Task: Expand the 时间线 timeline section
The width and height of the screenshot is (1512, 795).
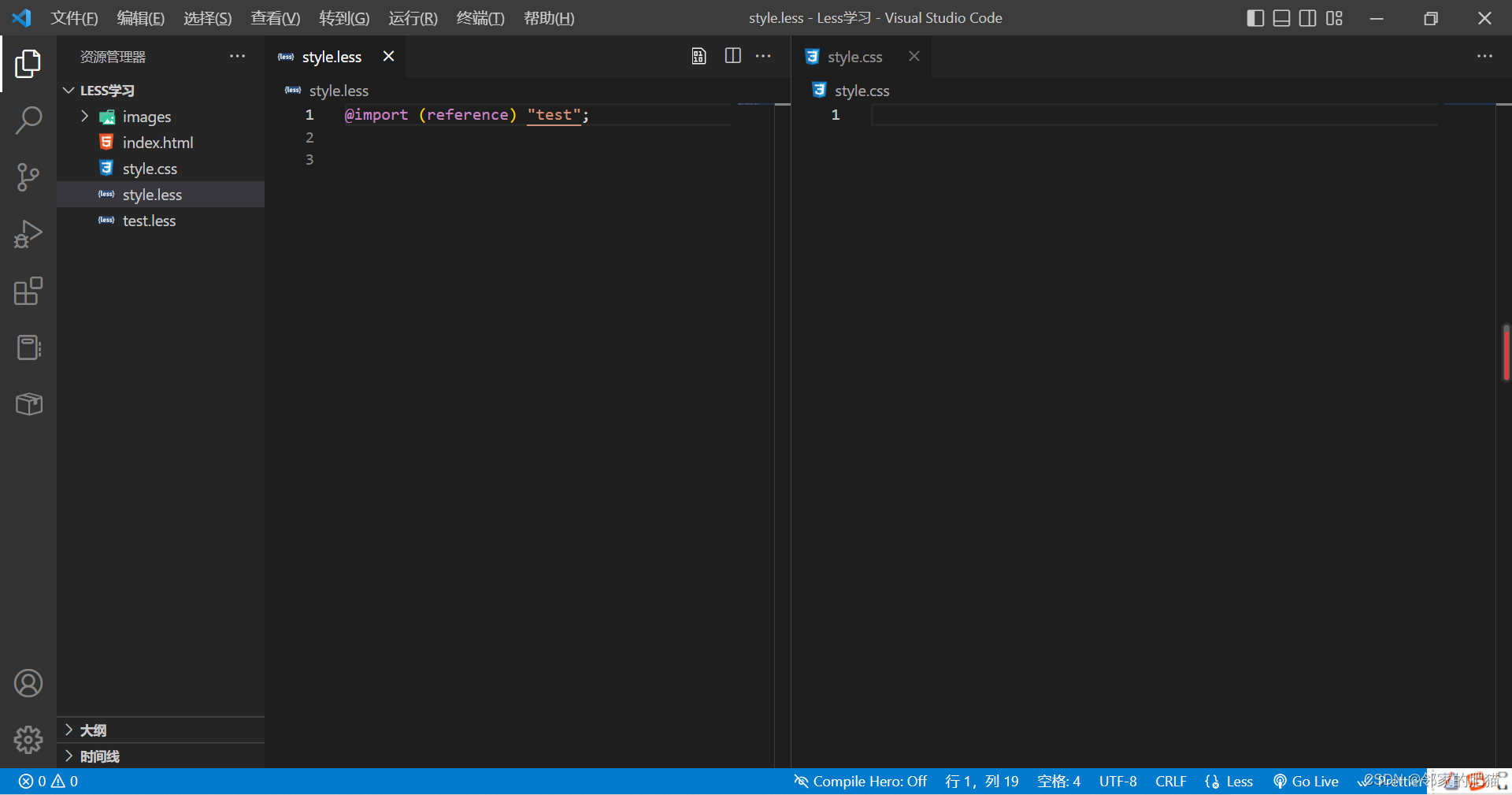Action: pyautogui.click(x=161, y=756)
